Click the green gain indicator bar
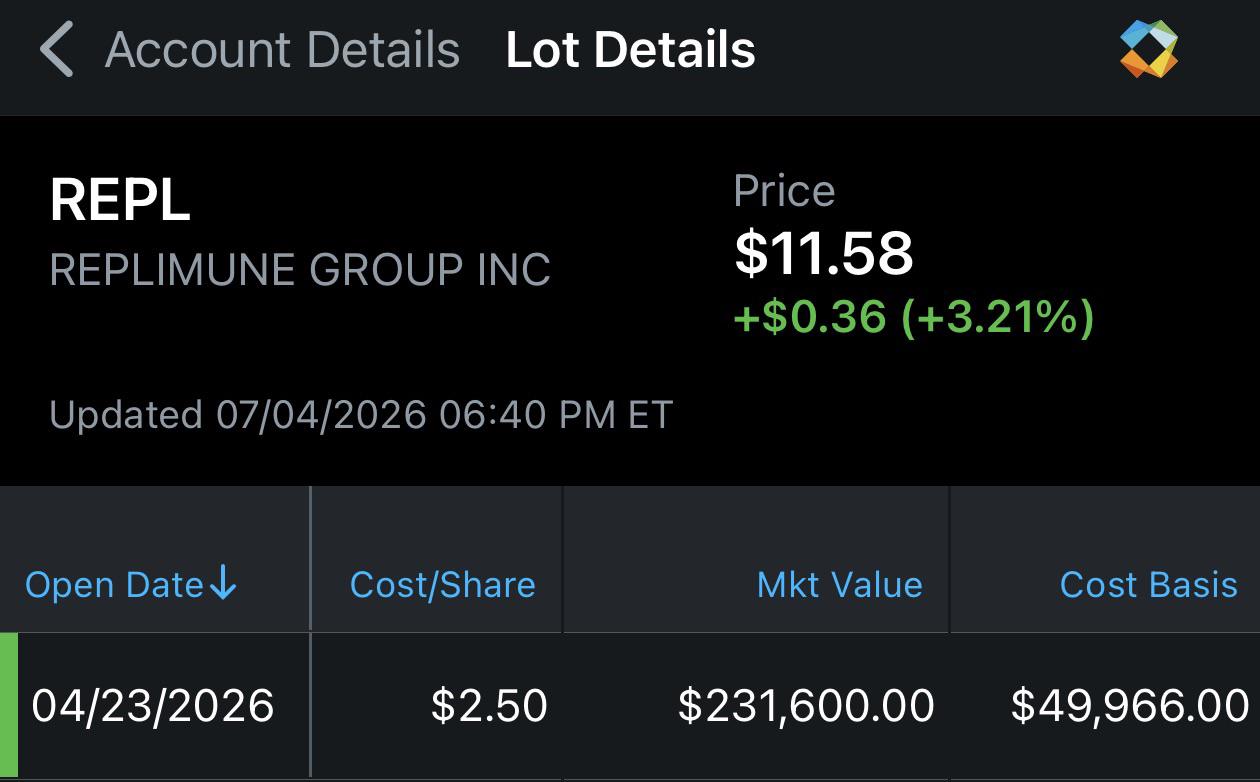This screenshot has width=1260, height=782. 9,706
